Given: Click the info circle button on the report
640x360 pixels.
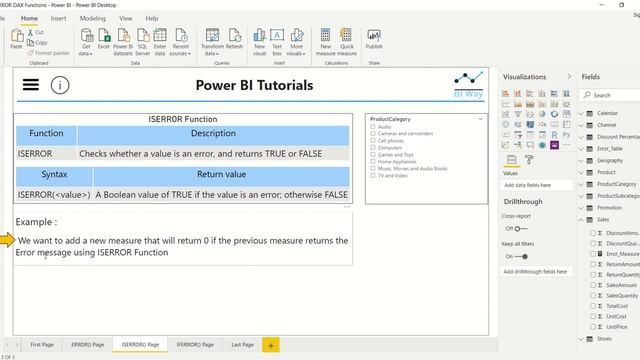Looking at the screenshot, I should [x=60, y=85].
